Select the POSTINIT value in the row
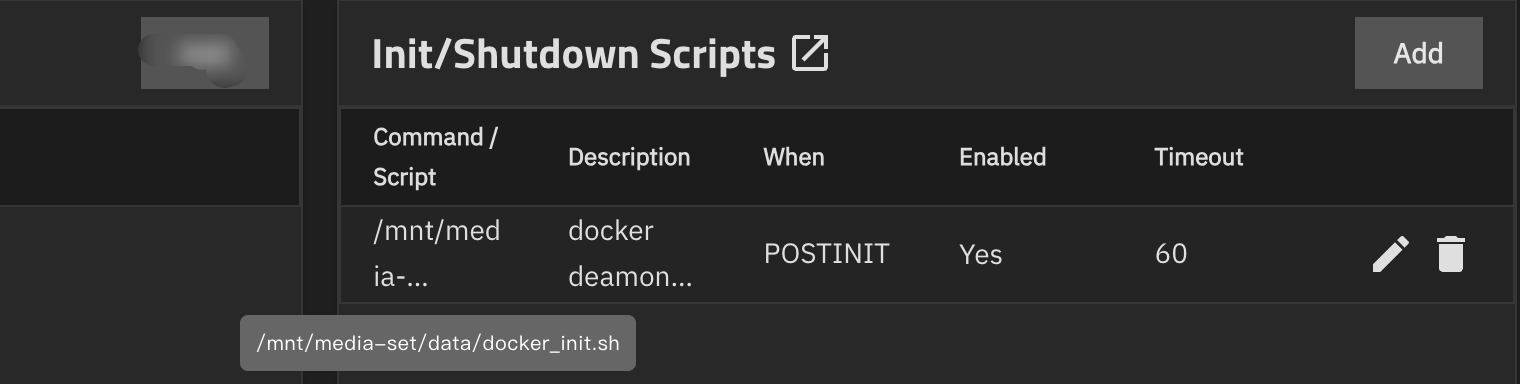The height and width of the screenshot is (384, 1520). pyautogui.click(x=826, y=254)
